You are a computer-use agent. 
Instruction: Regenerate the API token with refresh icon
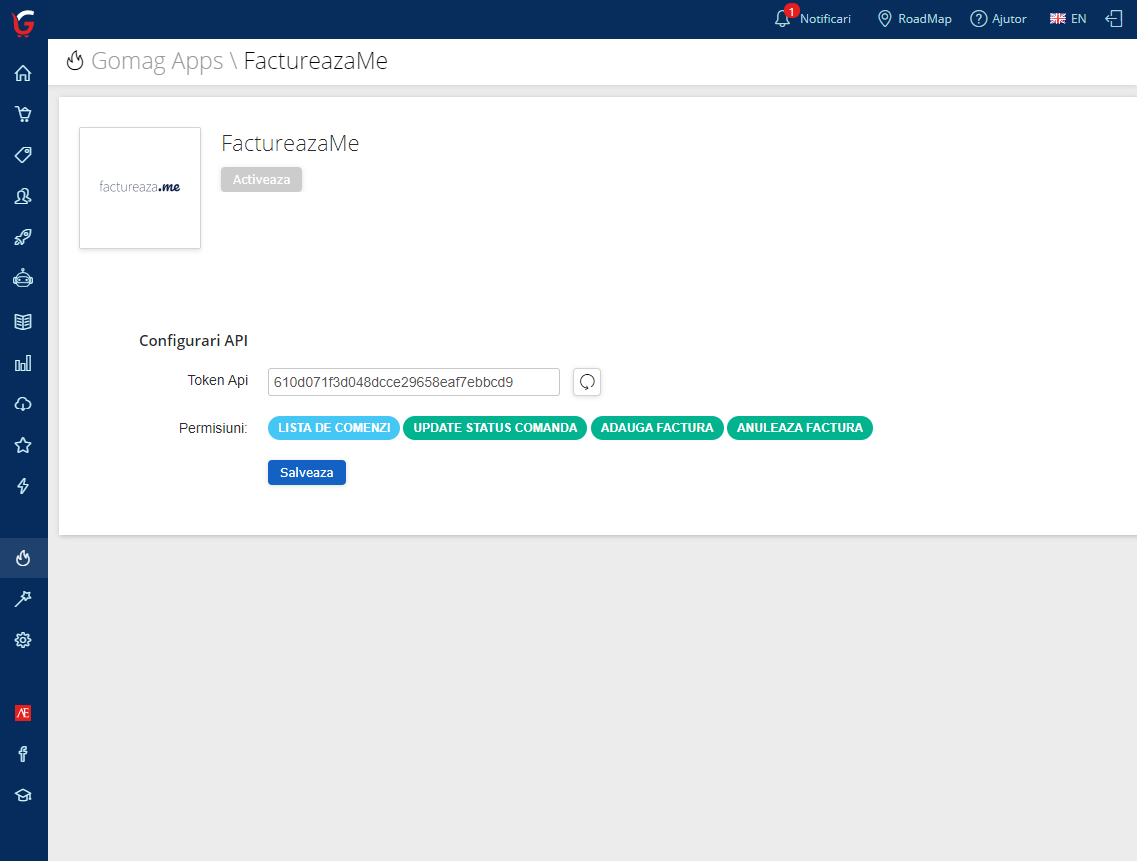click(587, 382)
